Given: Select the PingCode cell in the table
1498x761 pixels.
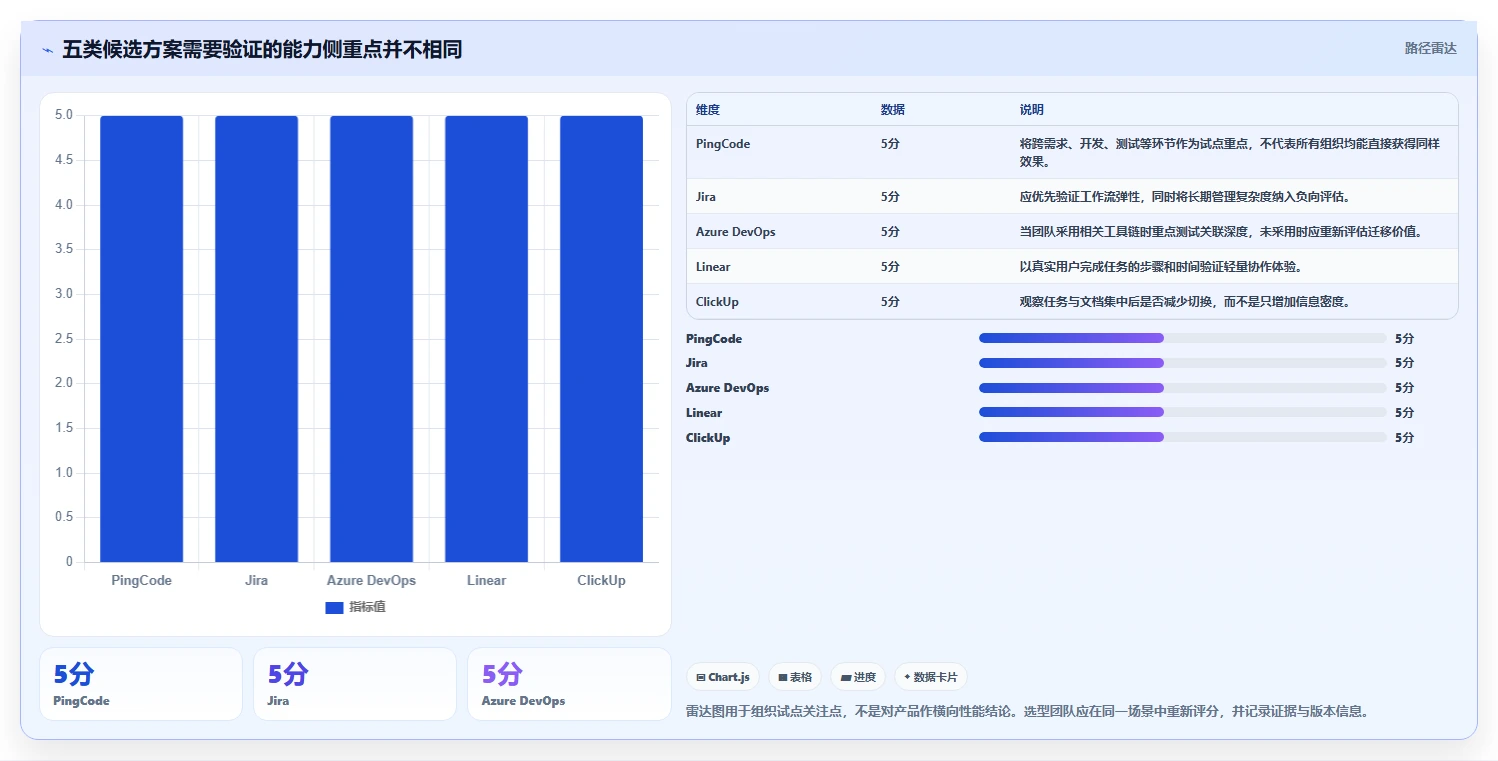Looking at the screenshot, I should pos(723,144).
